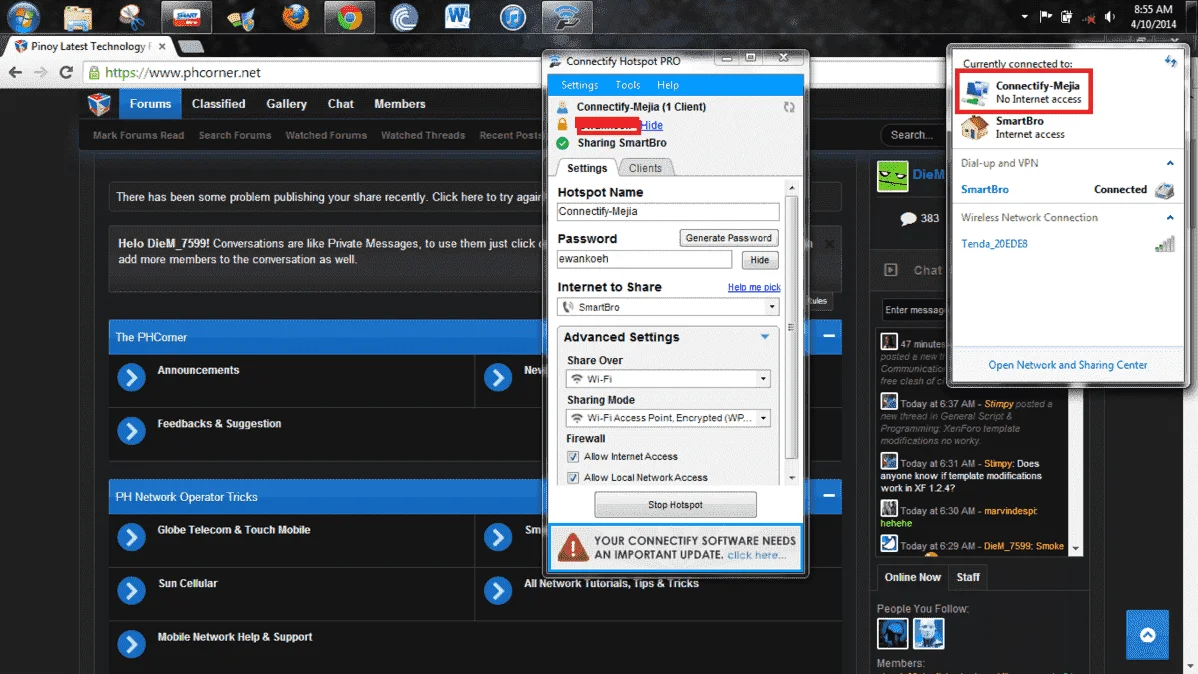The width and height of the screenshot is (1198, 674).
Task: Click the Generate Password button
Action: pos(728,238)
